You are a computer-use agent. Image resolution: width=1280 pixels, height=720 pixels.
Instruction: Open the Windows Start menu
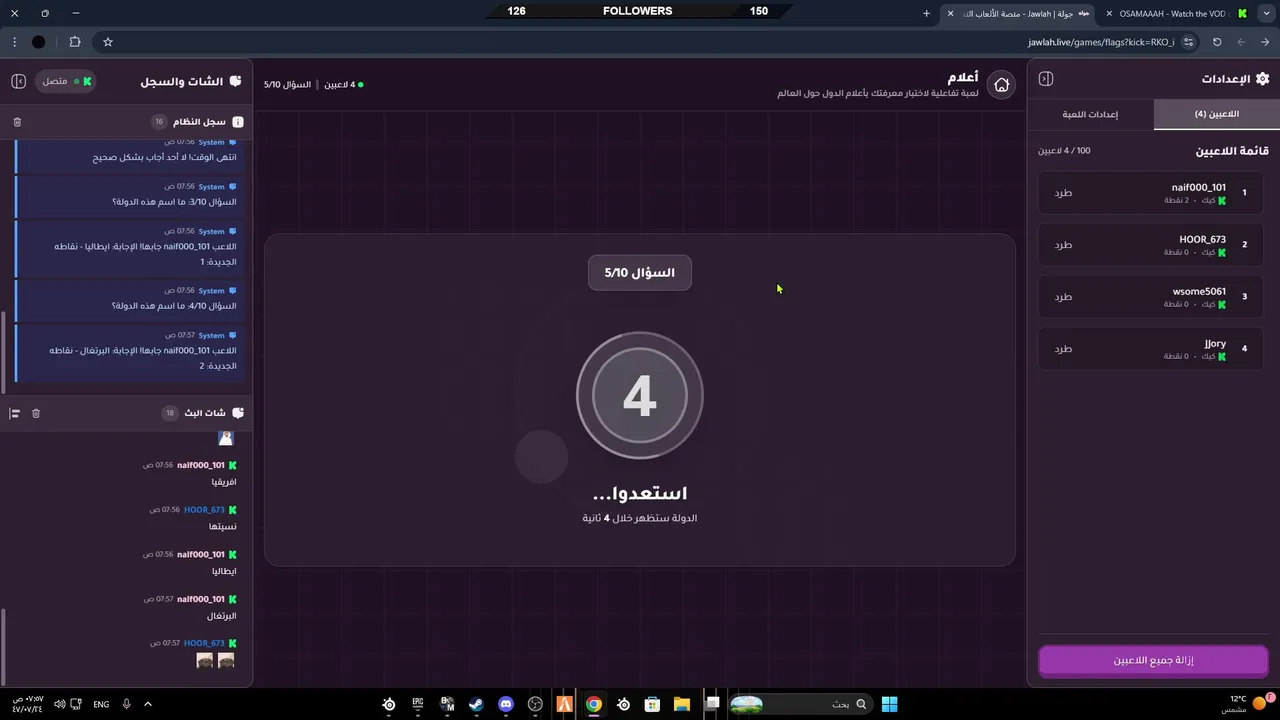pyautogui.click(x=889, y=704)
